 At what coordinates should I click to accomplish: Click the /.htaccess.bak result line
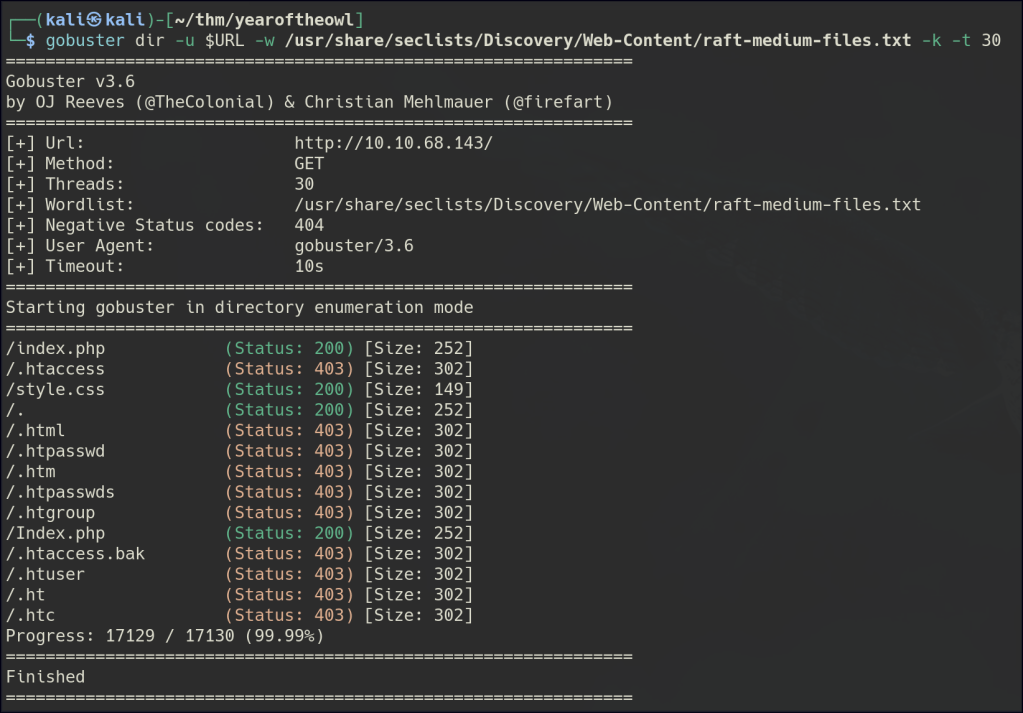pyautogui.click(x=75, y=553)
